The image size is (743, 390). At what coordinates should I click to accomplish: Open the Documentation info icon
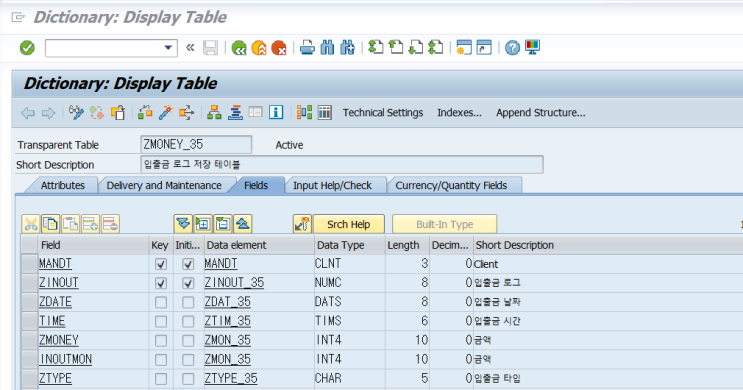[x=276, y=112]
